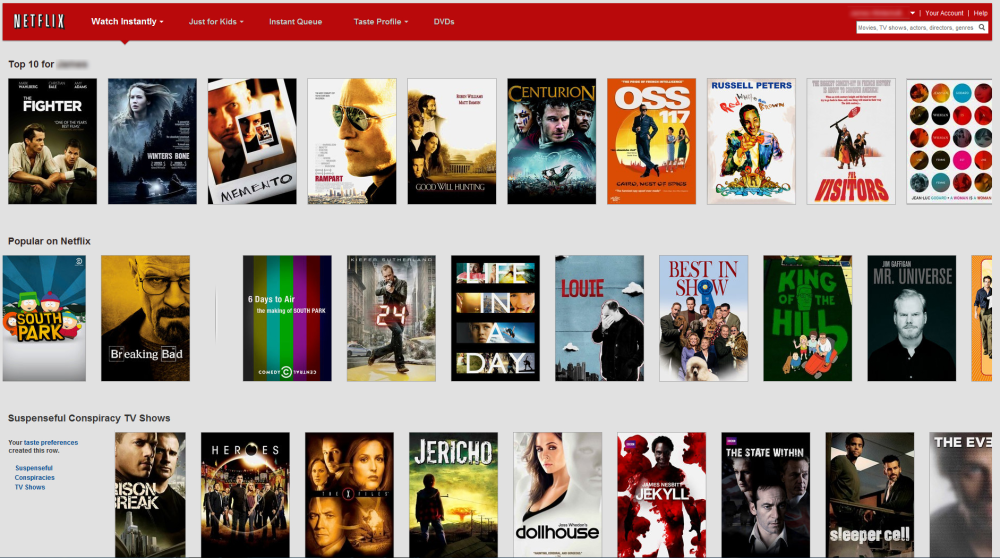Choose King of the Hill poster
Screen dimensions: 1000x558
point(807,318)
